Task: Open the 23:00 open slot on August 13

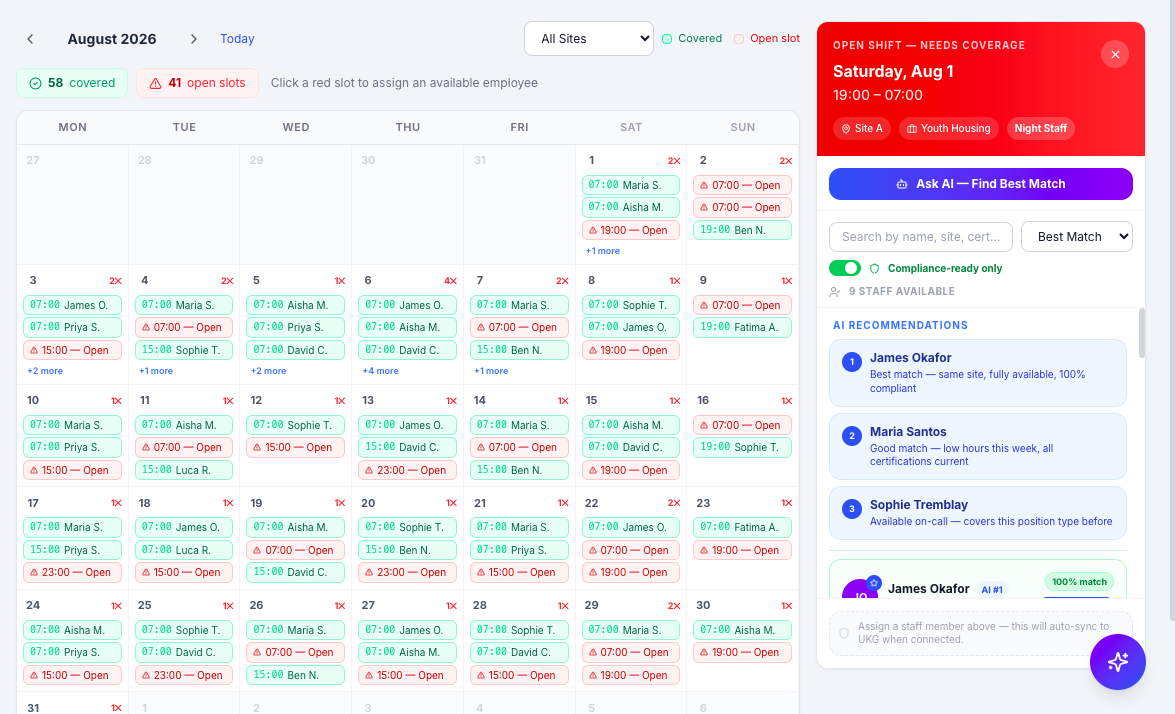Action: 407,471
